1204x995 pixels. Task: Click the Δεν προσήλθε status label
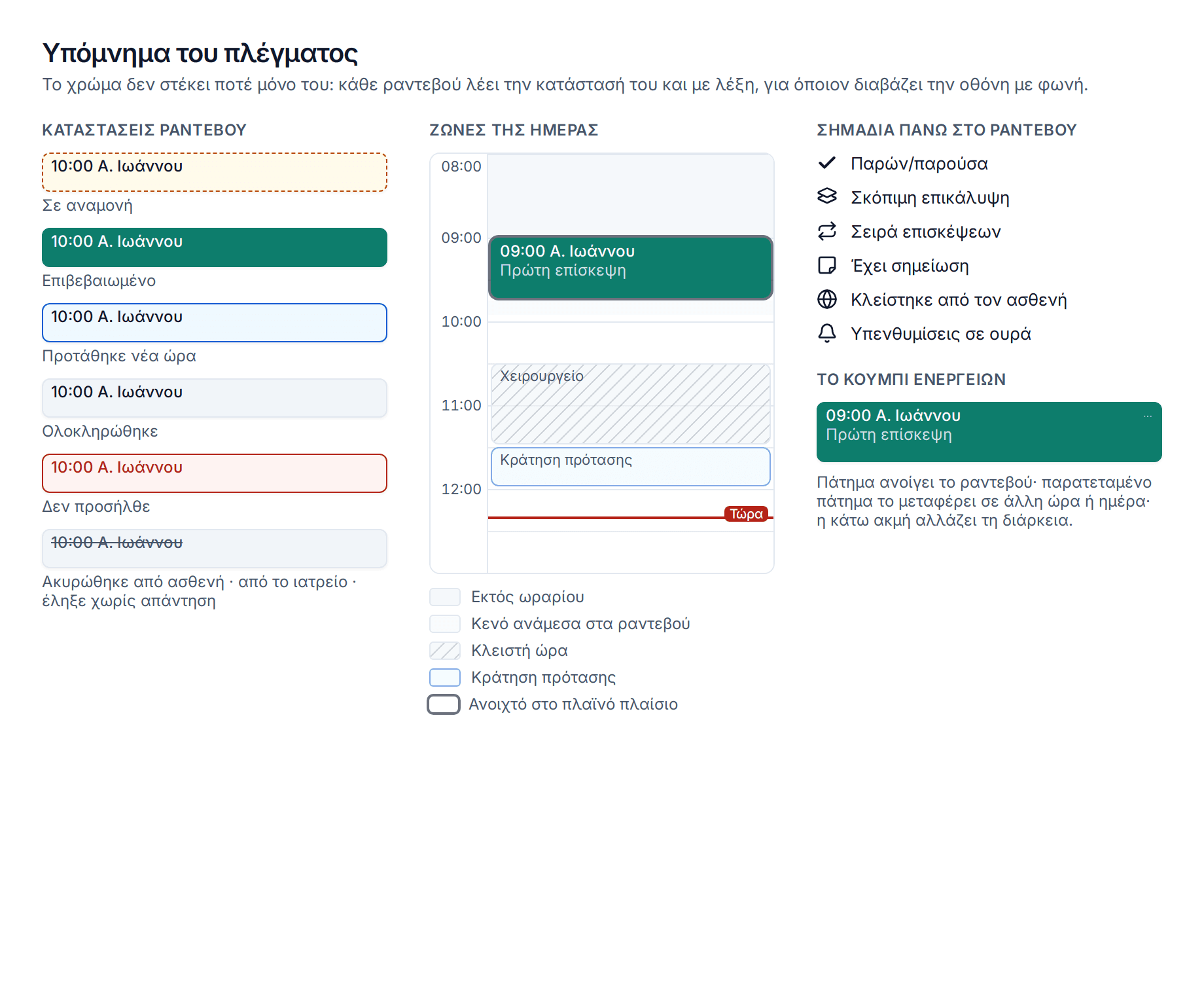coord(96,507)
